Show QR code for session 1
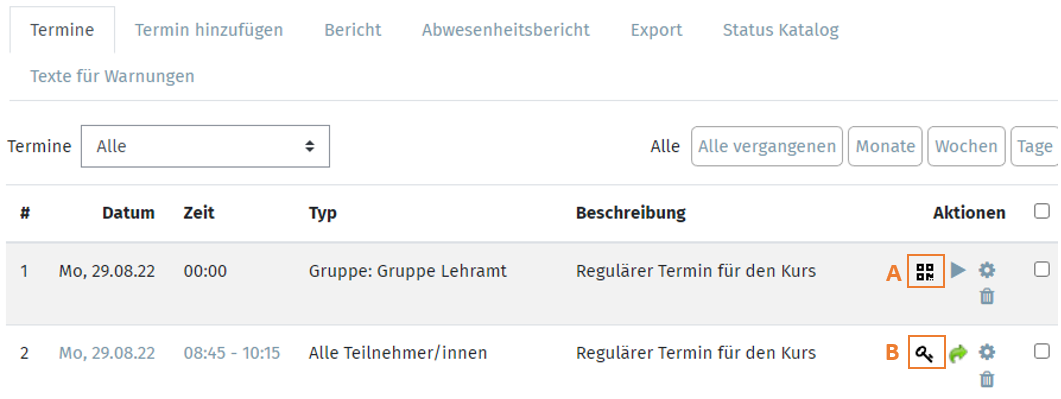Image resolution: width=1061 pixels, height=399 pixels. pyautogui.click(x=925, y=272)
